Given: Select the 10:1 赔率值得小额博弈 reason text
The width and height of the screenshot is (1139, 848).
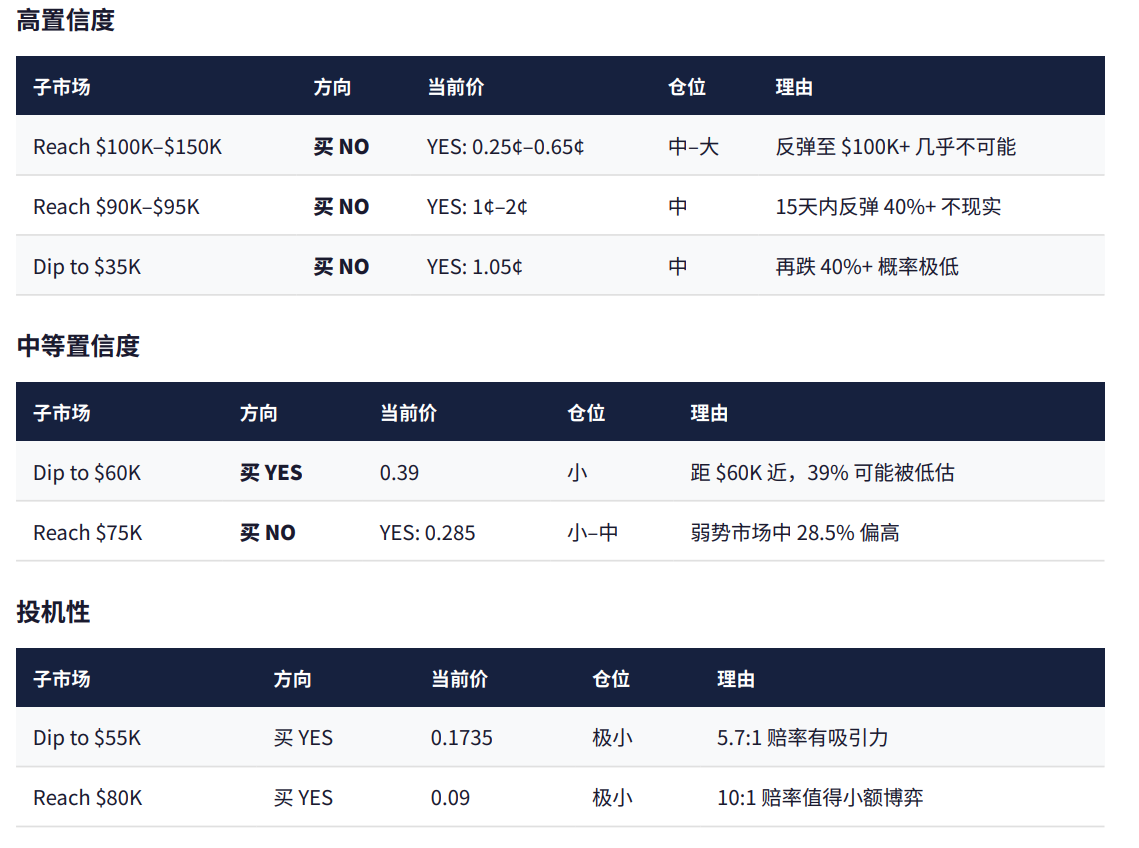Looking at the screenshot, I should coord(820,798).
